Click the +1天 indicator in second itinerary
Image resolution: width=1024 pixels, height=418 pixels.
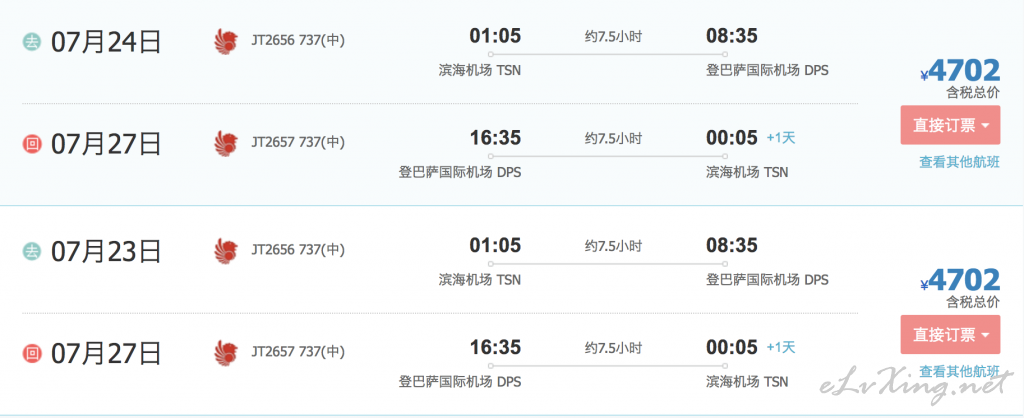[x=780, y=347]
